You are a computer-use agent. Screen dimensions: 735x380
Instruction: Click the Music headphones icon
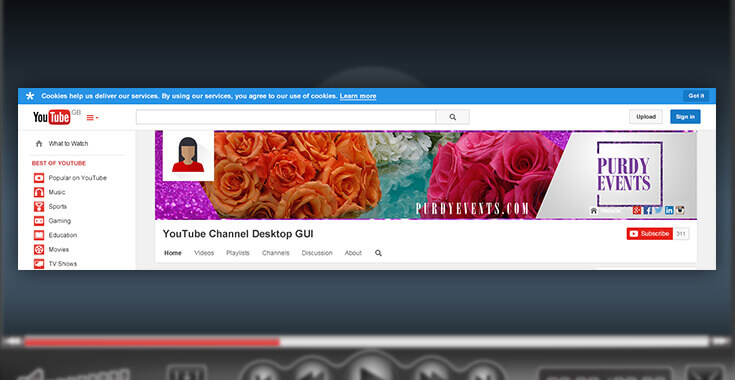coord(39,192)
